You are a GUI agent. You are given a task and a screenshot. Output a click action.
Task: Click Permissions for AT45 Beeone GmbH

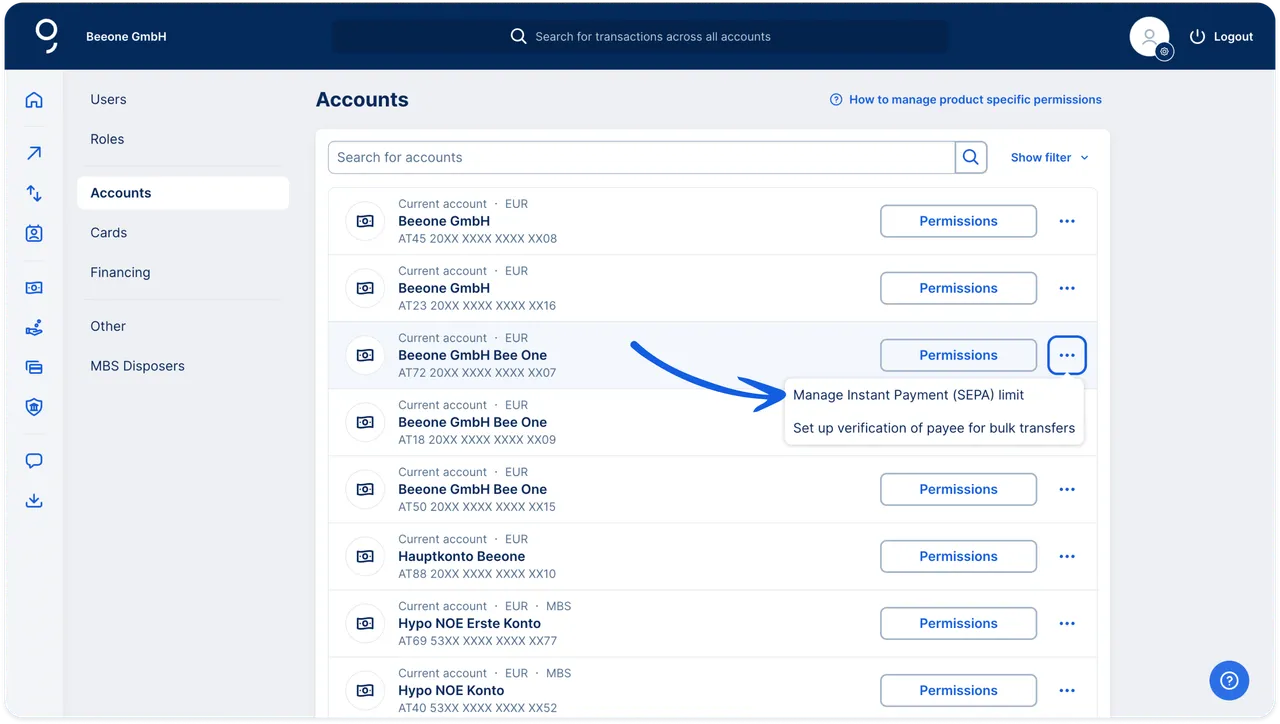pos(958,221)
